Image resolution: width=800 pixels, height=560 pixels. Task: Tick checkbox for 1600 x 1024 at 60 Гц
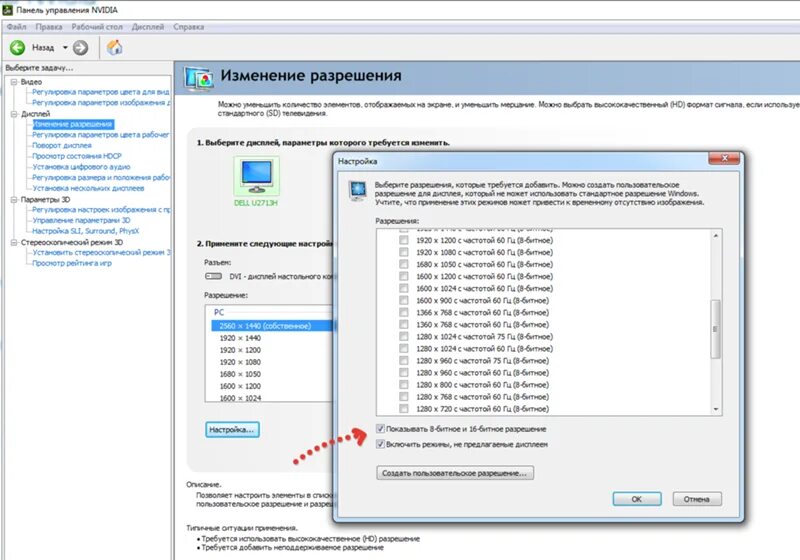point(404,288)
